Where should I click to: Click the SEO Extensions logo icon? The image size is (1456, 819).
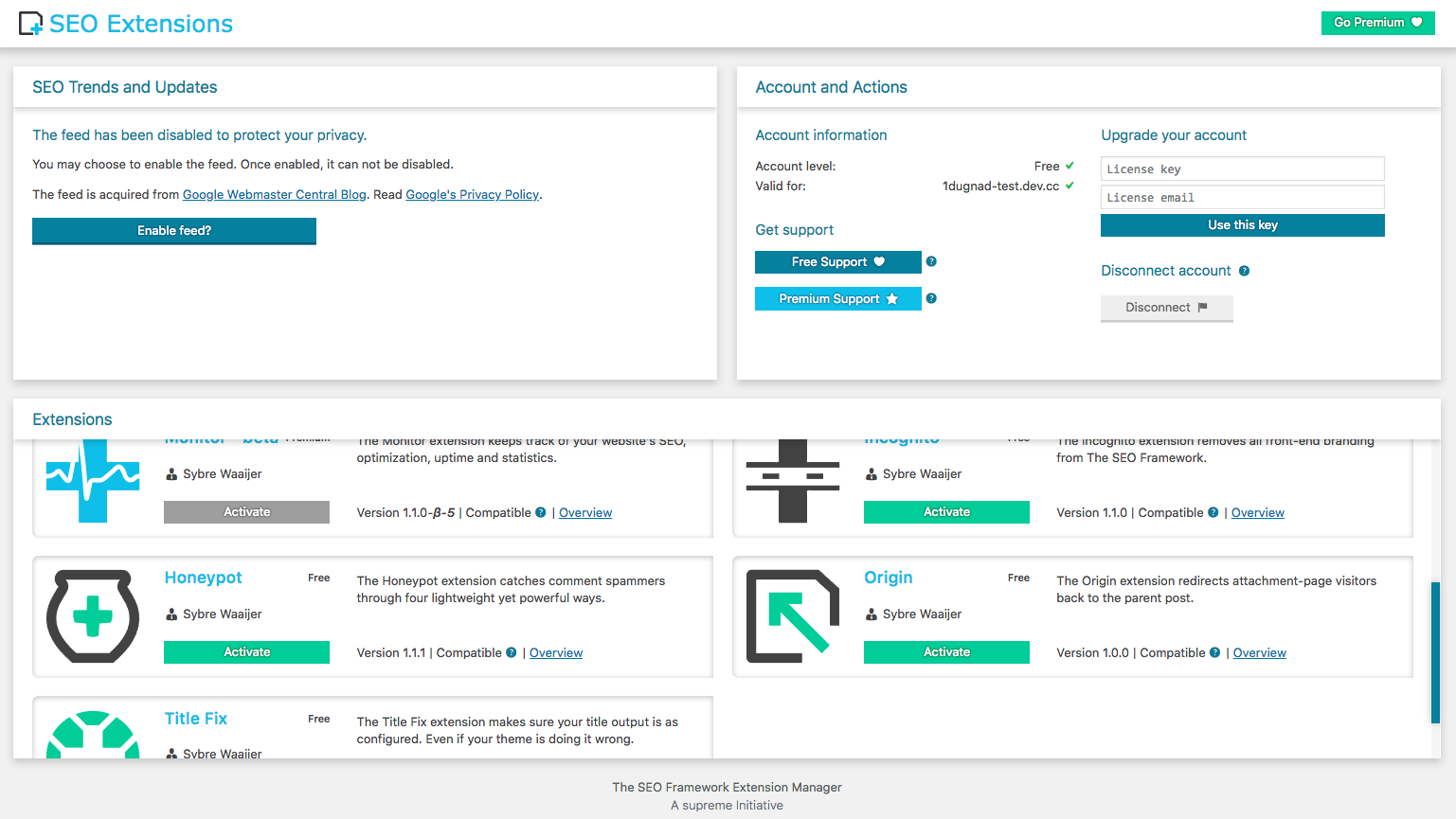[31, 24]
